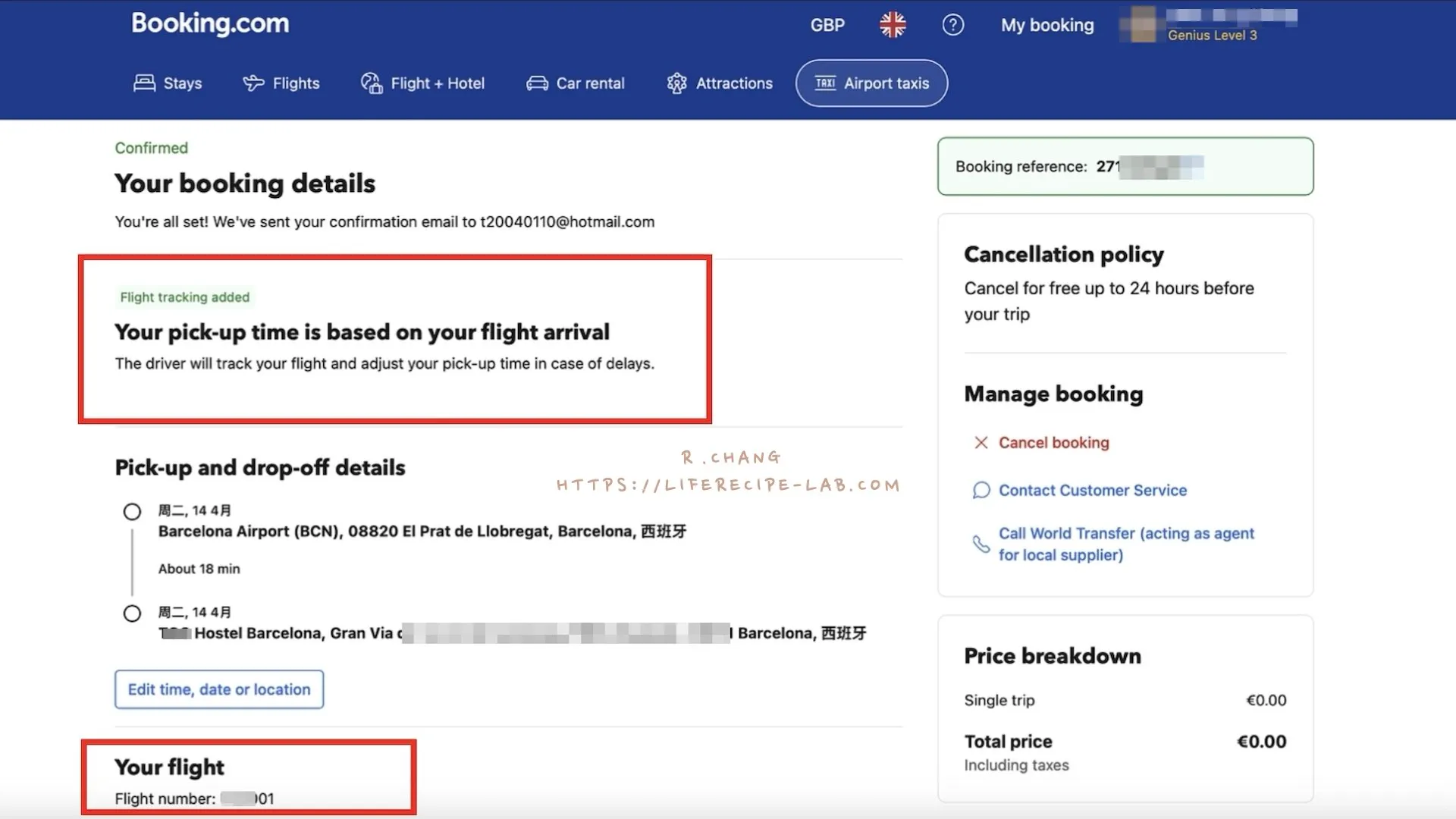Click the Hostel Barcelona drop-off address

(x=512, y=633)
